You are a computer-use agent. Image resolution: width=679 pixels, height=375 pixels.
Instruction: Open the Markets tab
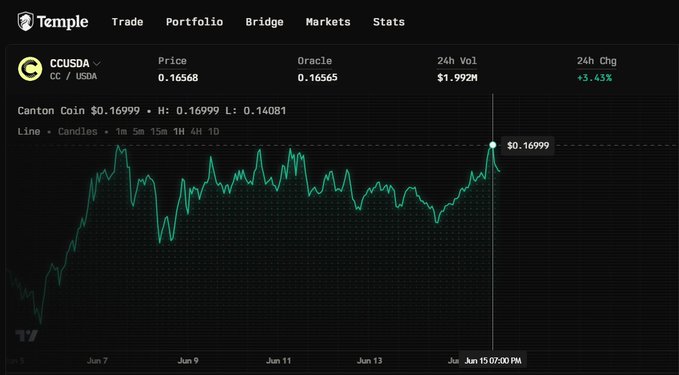328,22
